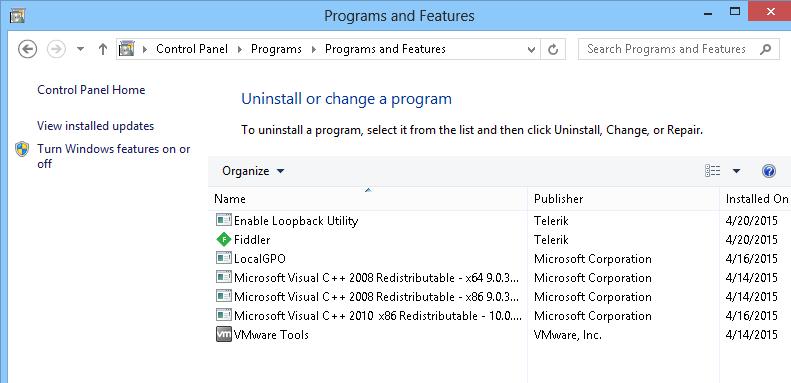Click the green Fiddler icon
The width and height of the screenshot is (791, 383).
tap(223, 239)
